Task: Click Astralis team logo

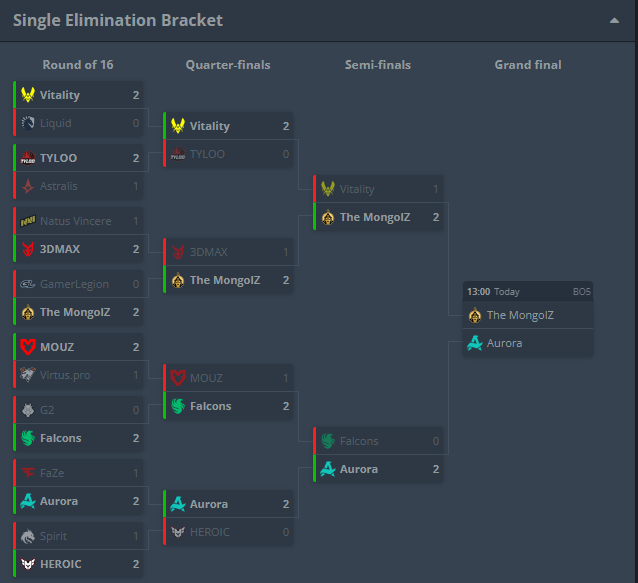Action: coord(28,186)
